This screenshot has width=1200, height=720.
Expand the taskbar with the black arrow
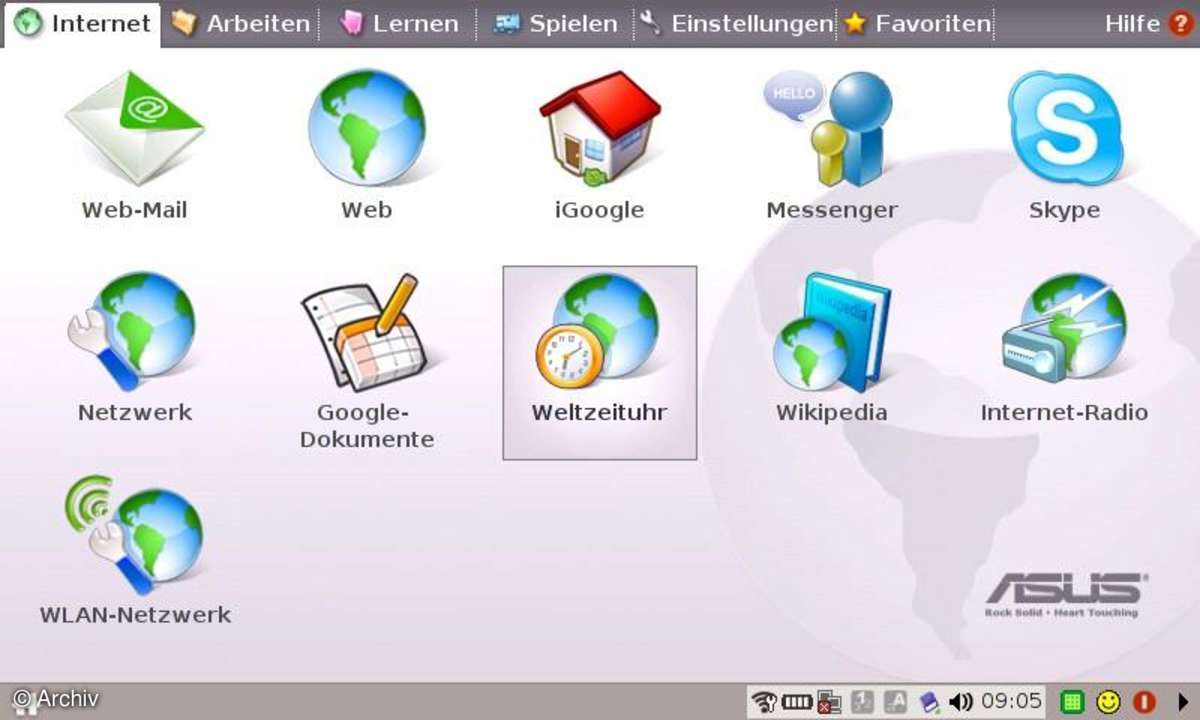(1183, 702)
